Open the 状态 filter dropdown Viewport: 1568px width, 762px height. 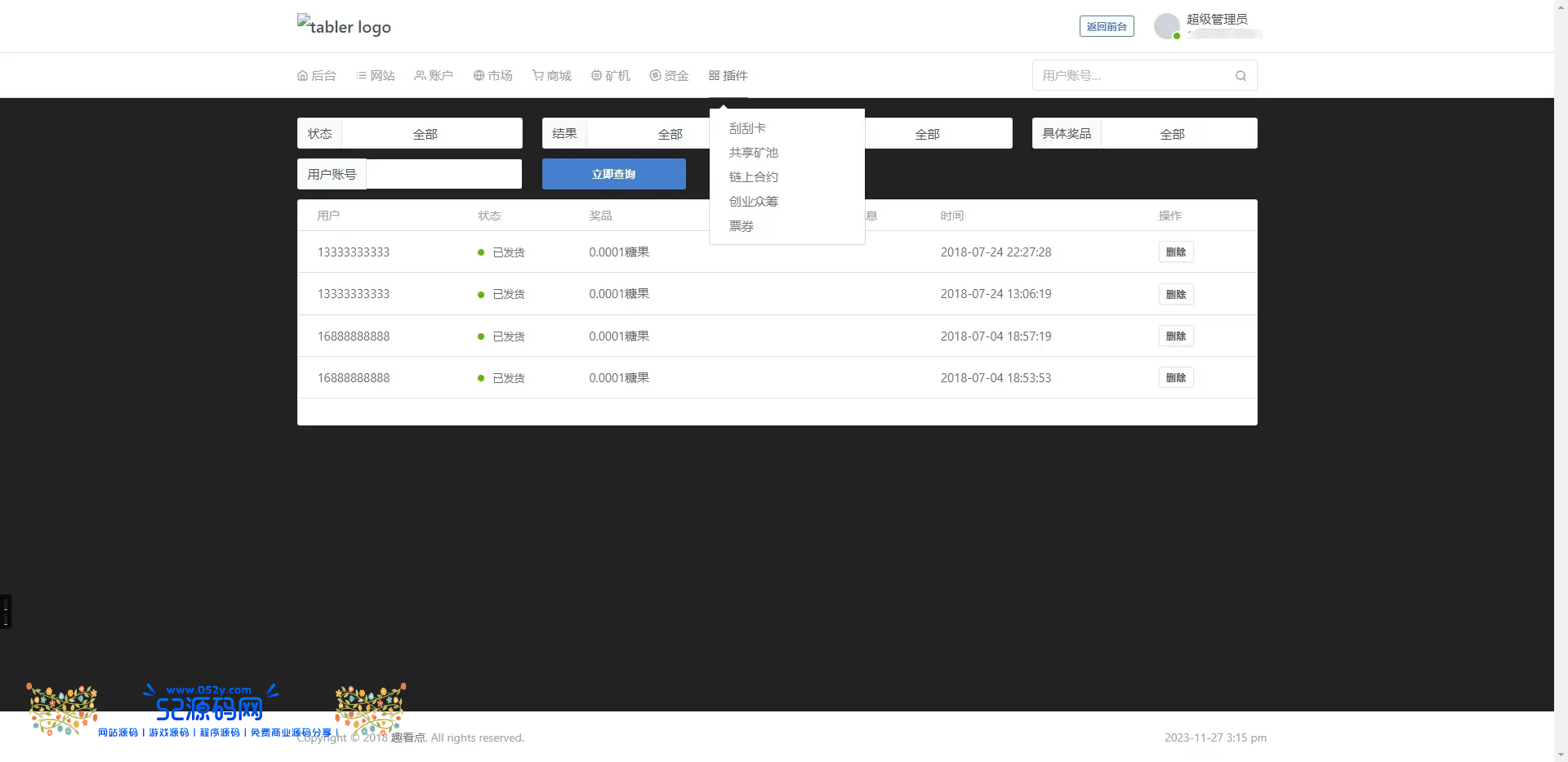click(x=431, y=134)
